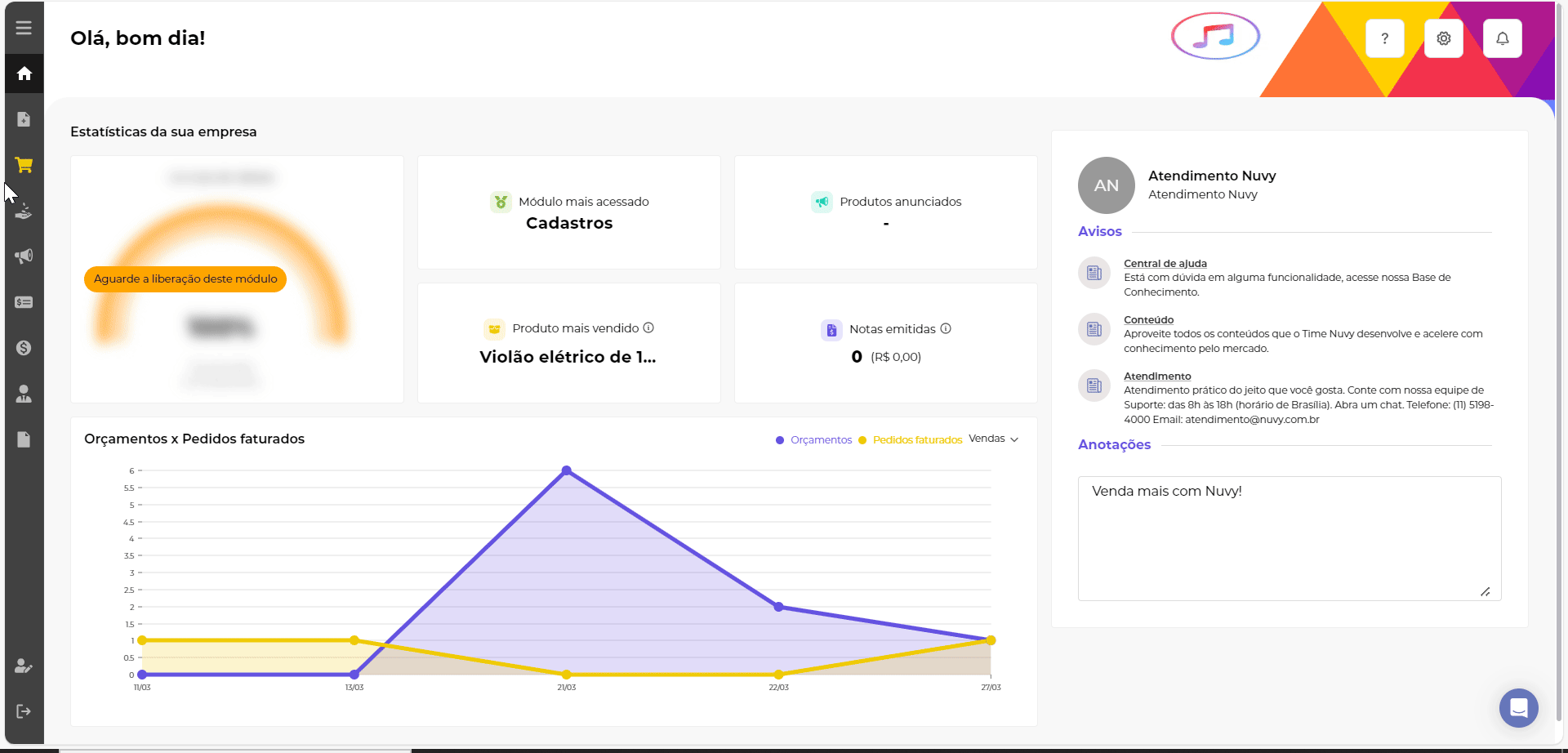The height and width of the screenshot is (753, 1568).
Task: Click the Anotações text area
Action: click(1289, 538)
